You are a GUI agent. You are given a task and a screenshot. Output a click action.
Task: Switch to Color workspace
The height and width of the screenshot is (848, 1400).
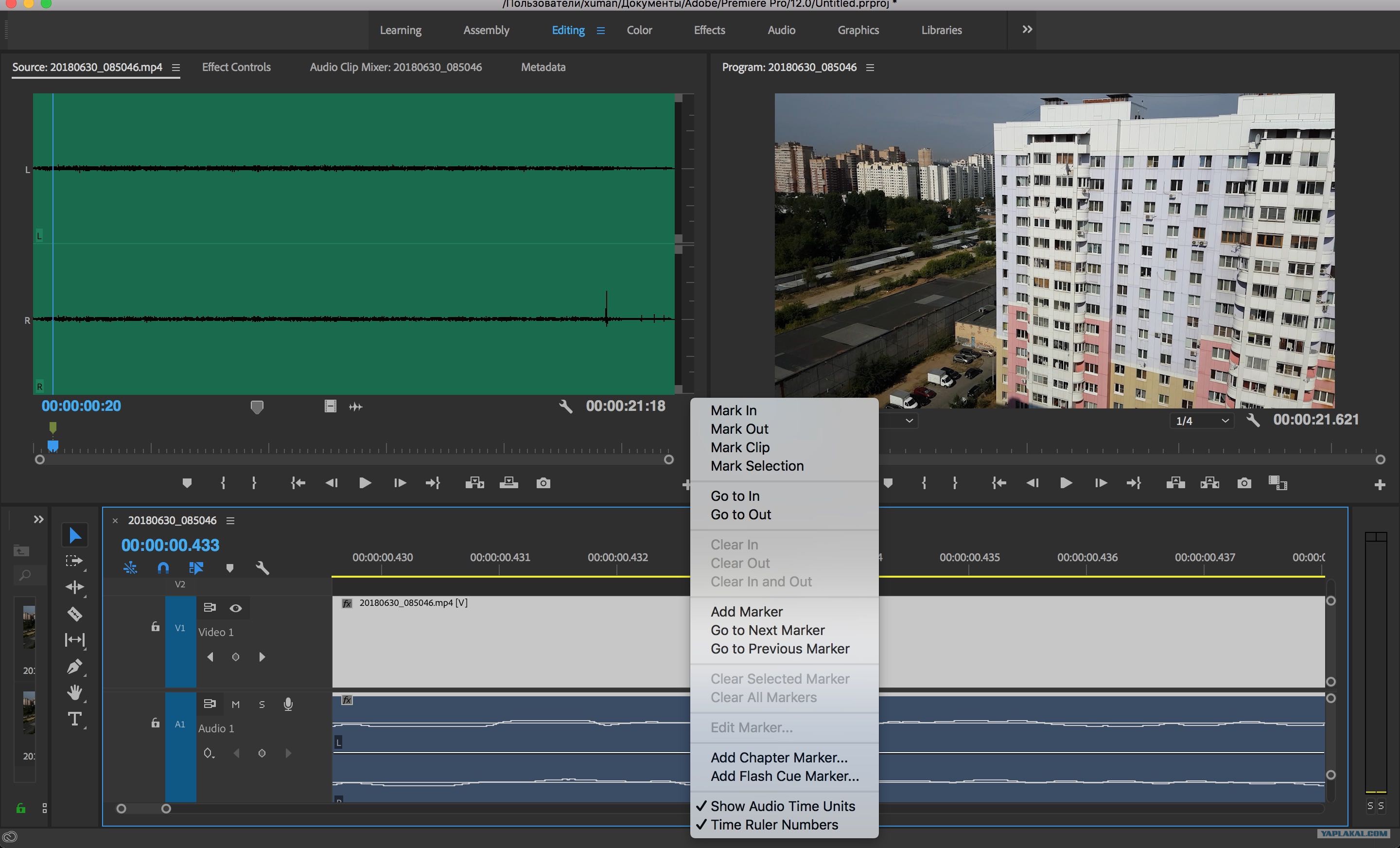pos(639,30)
